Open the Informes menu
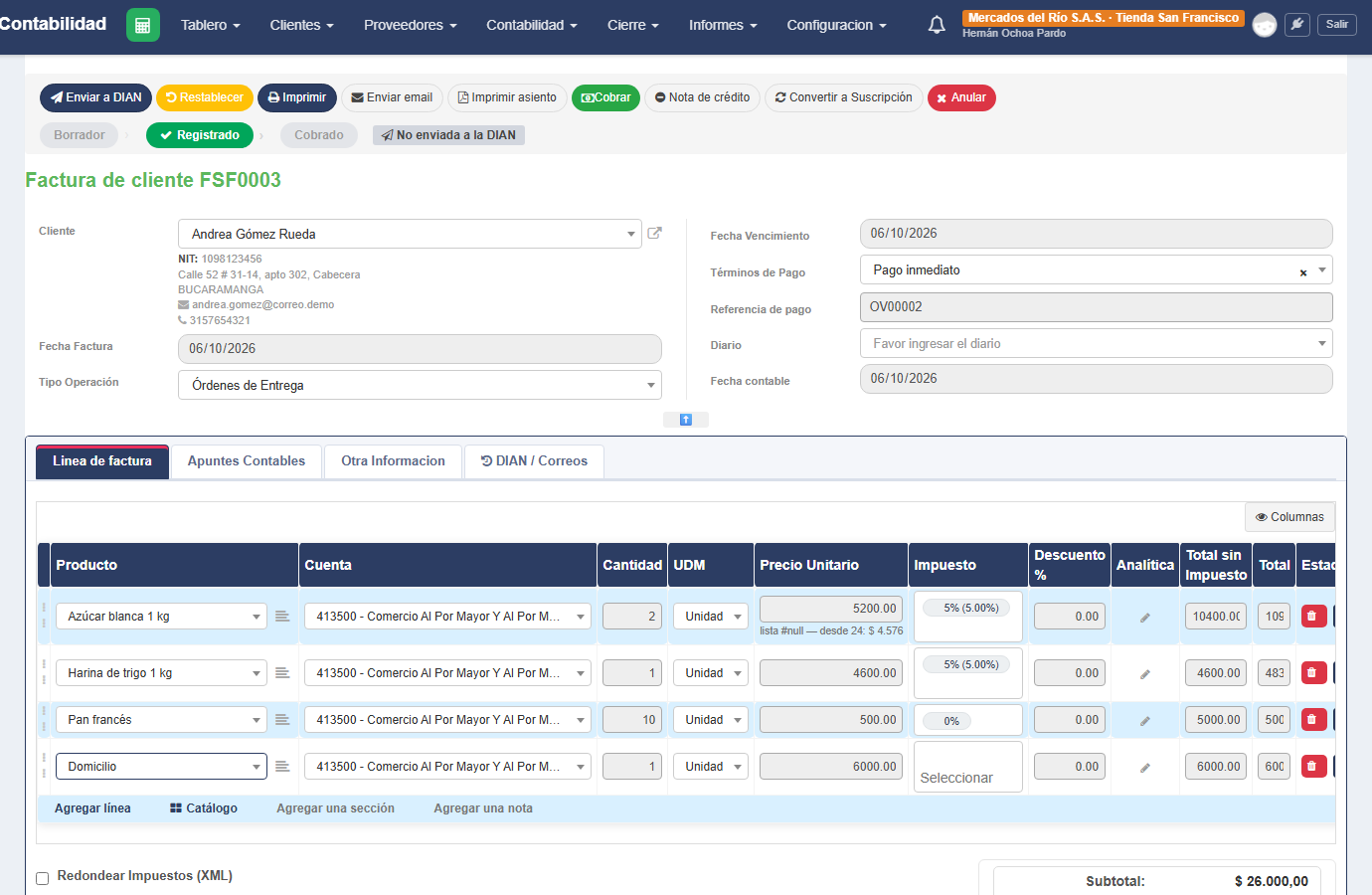 pos(723,25)
